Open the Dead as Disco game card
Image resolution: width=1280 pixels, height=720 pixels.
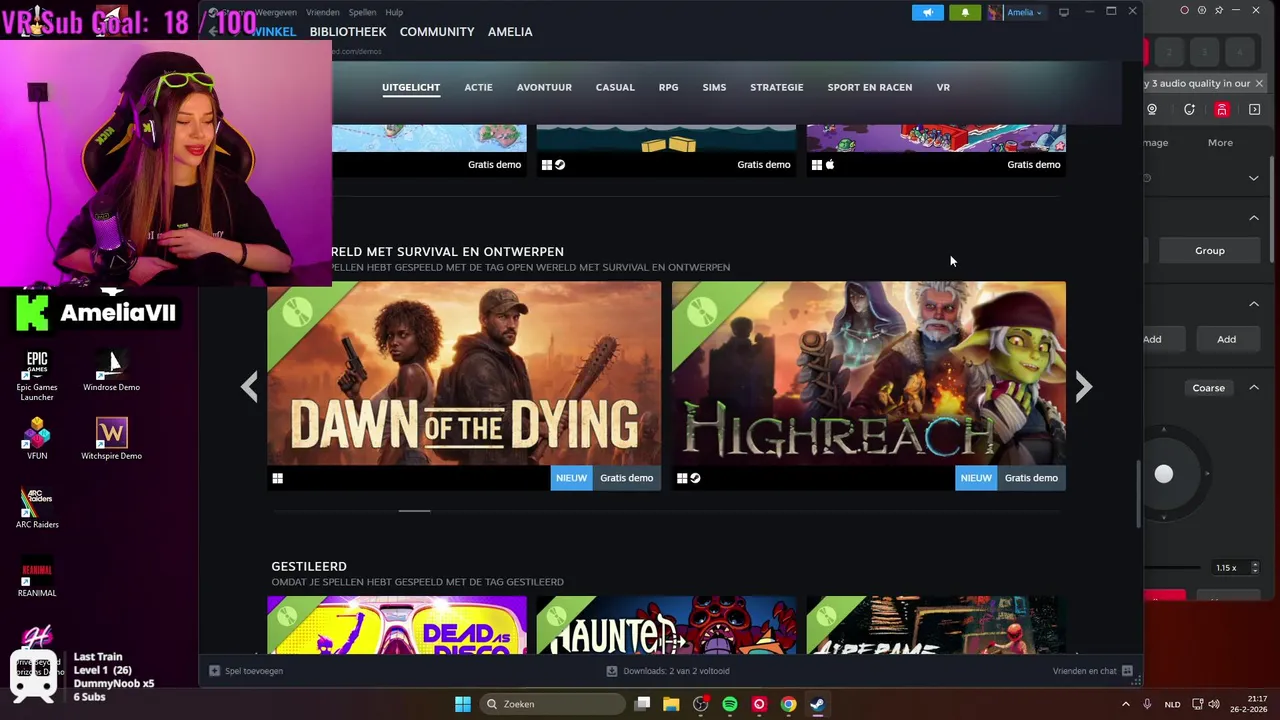coord(397,625)
